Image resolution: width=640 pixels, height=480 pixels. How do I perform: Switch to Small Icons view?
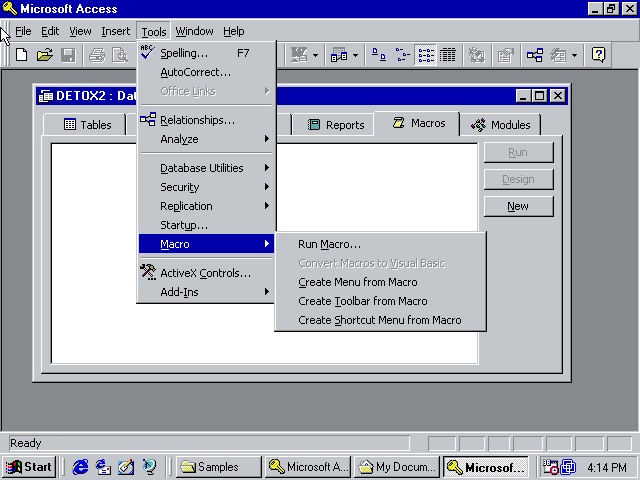402,55
